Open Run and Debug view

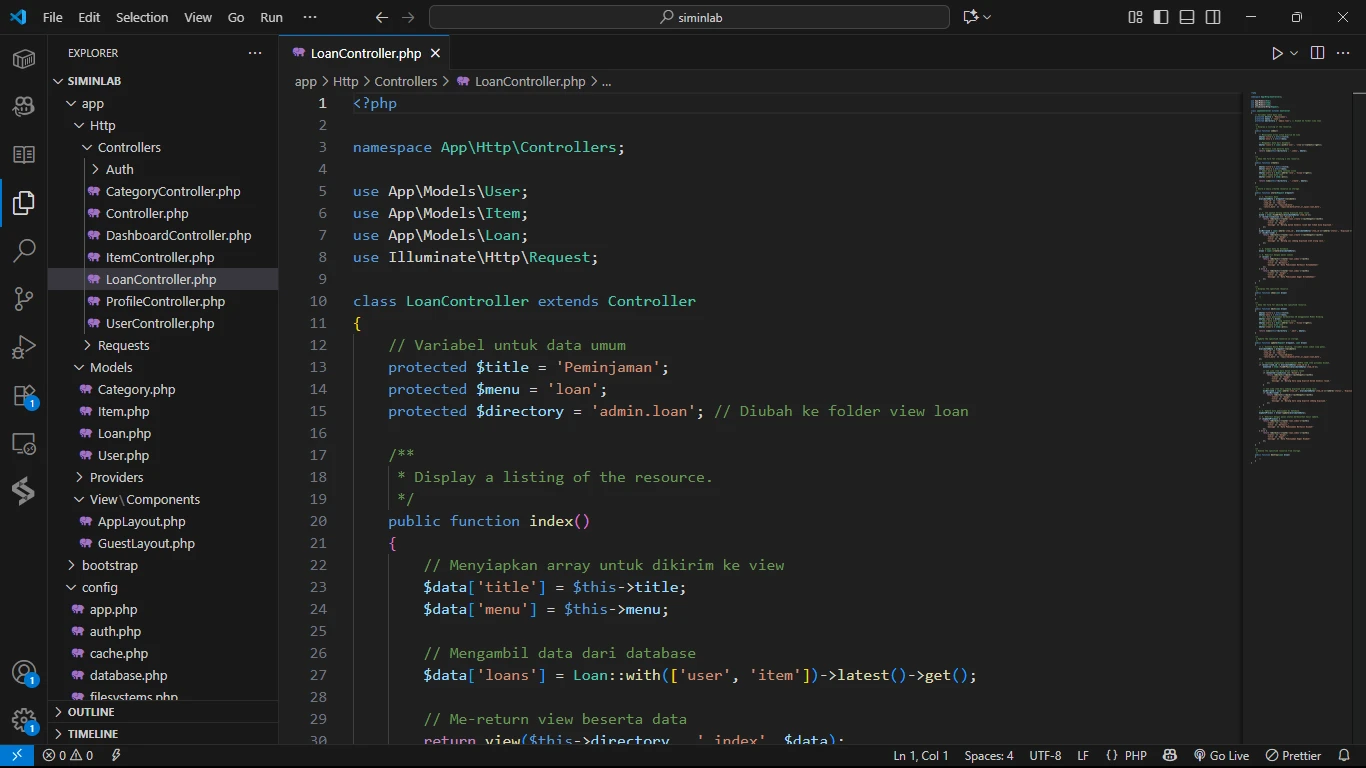point(24,347)
